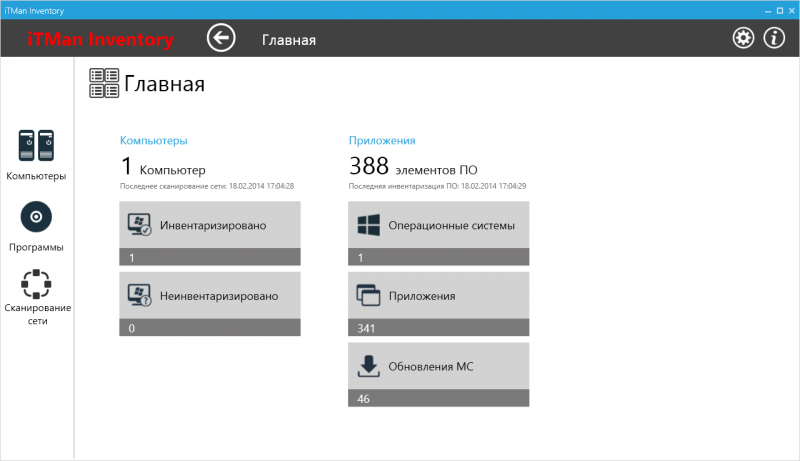Screen dimensions: 800x461
Task: Open the info about icon
Action: 774,38
